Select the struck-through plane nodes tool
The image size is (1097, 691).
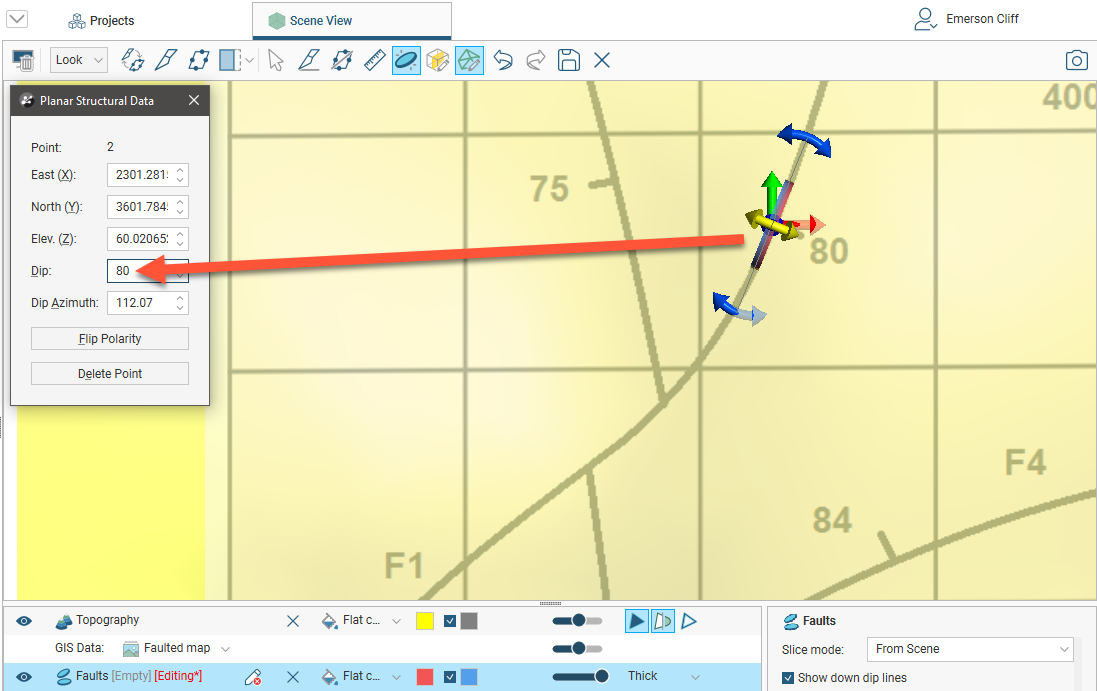point(341,60)
